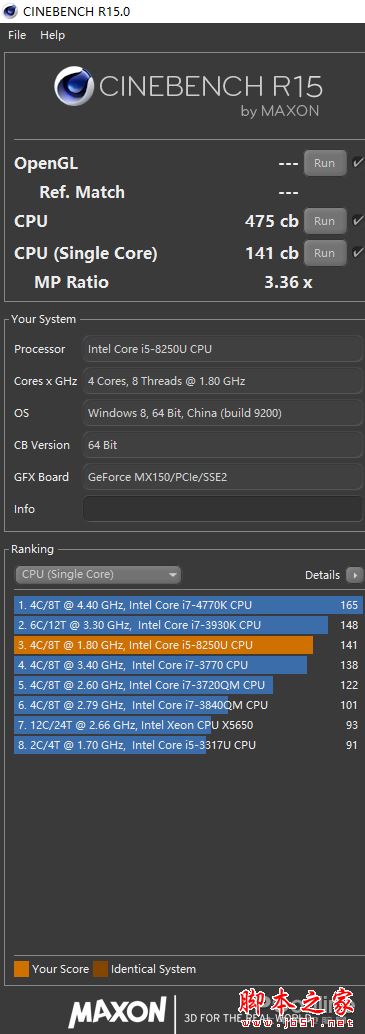This screenshot has width=365, height=1034.
Task: Toggle the CPU test checkbox
Action: click(358, 221)
